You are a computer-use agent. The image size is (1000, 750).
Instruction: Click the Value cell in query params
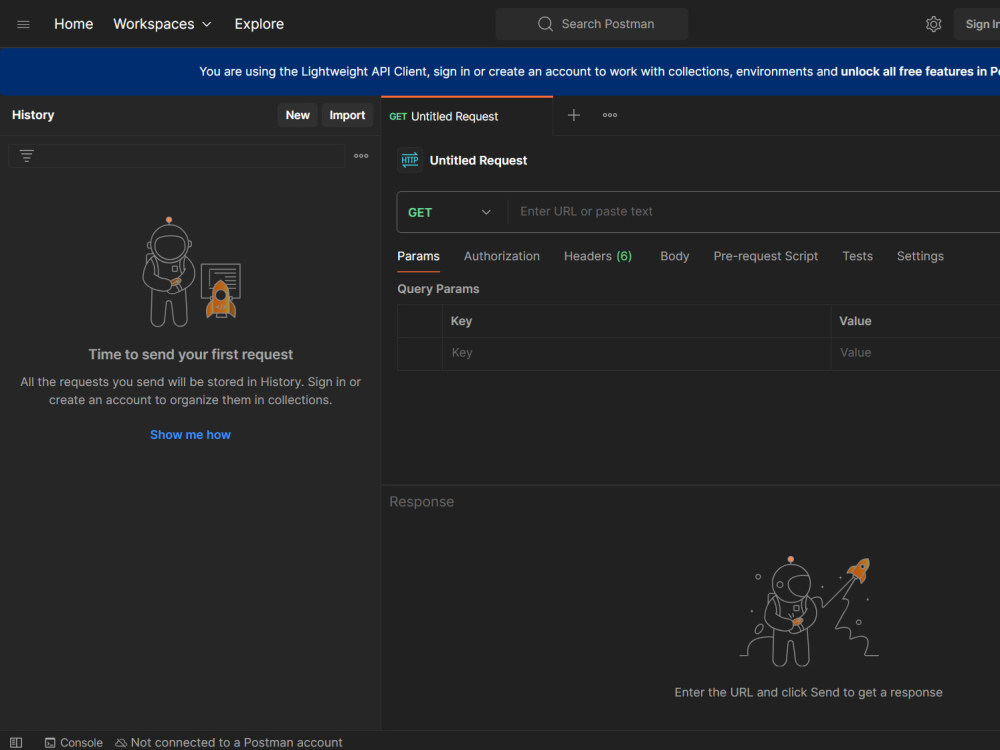pos(915,353)
